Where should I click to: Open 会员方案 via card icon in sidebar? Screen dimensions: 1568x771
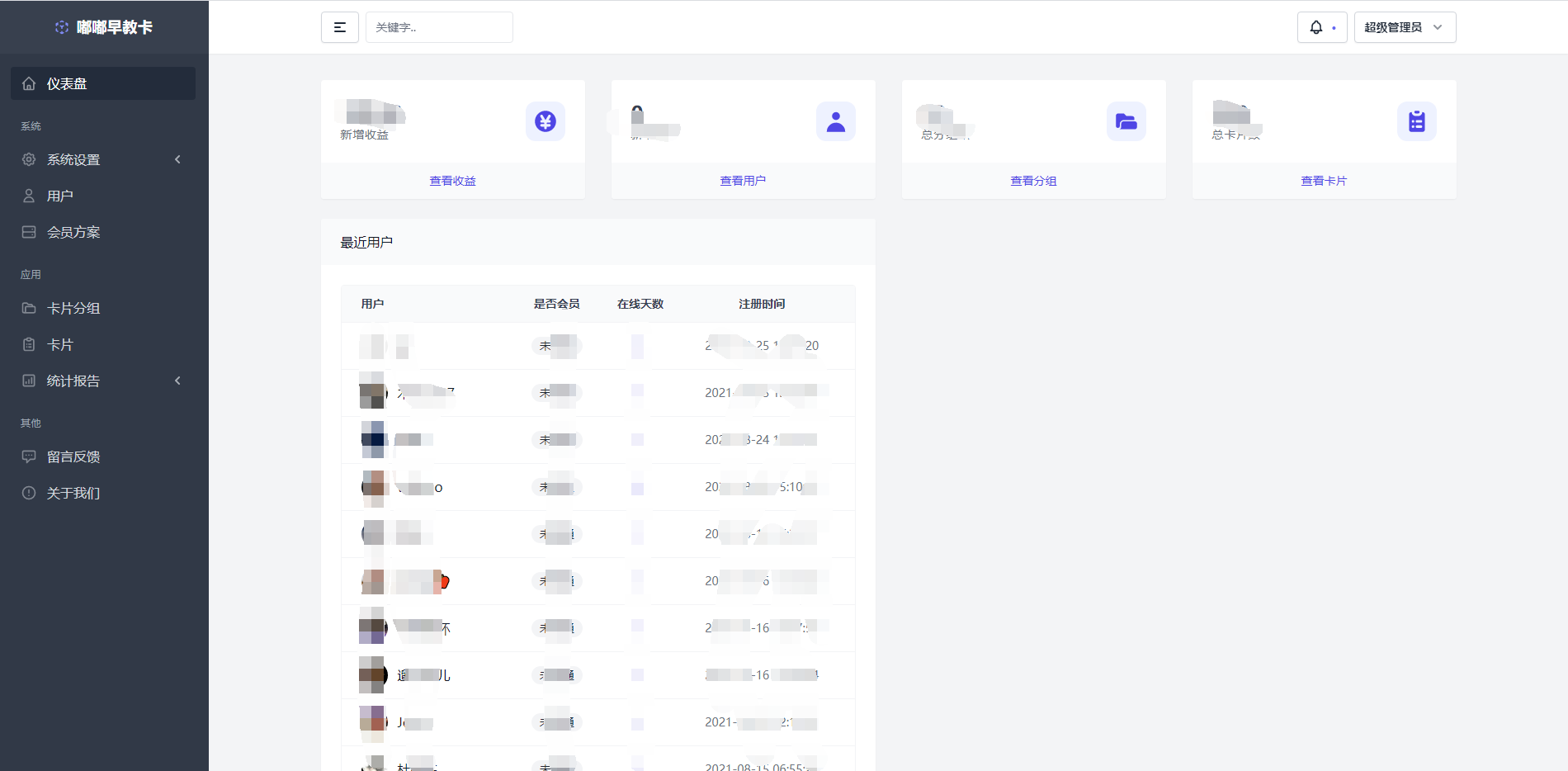point(30,231)
